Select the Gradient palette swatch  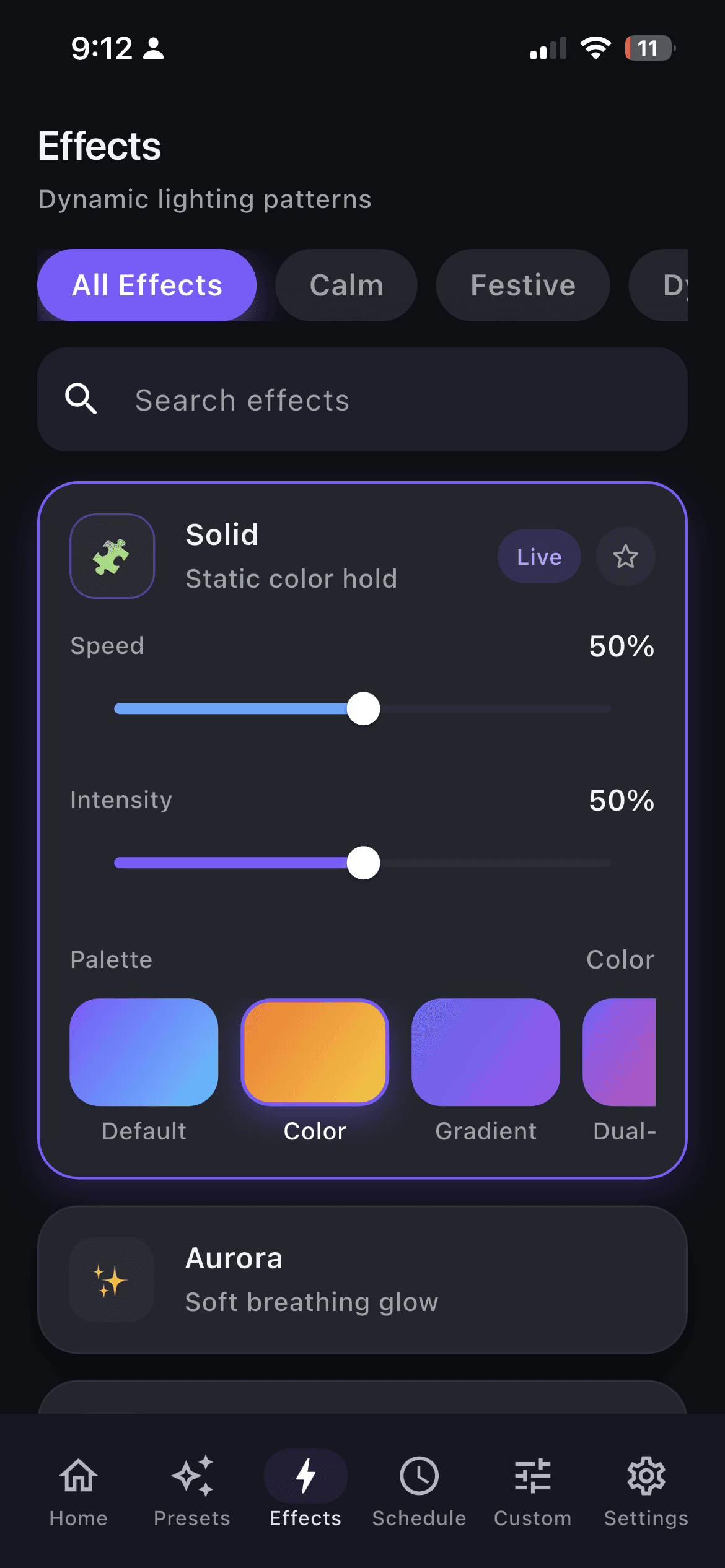pyautogui.click(x=485, y=1052)
